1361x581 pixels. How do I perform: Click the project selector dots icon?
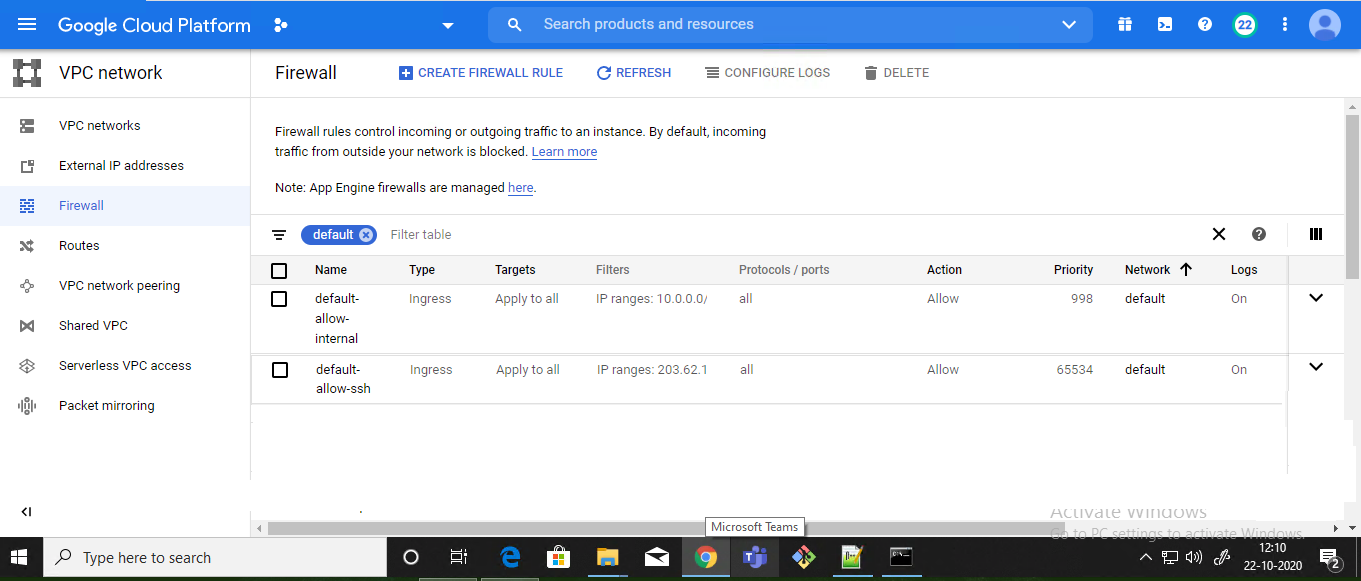pos(281,25)
